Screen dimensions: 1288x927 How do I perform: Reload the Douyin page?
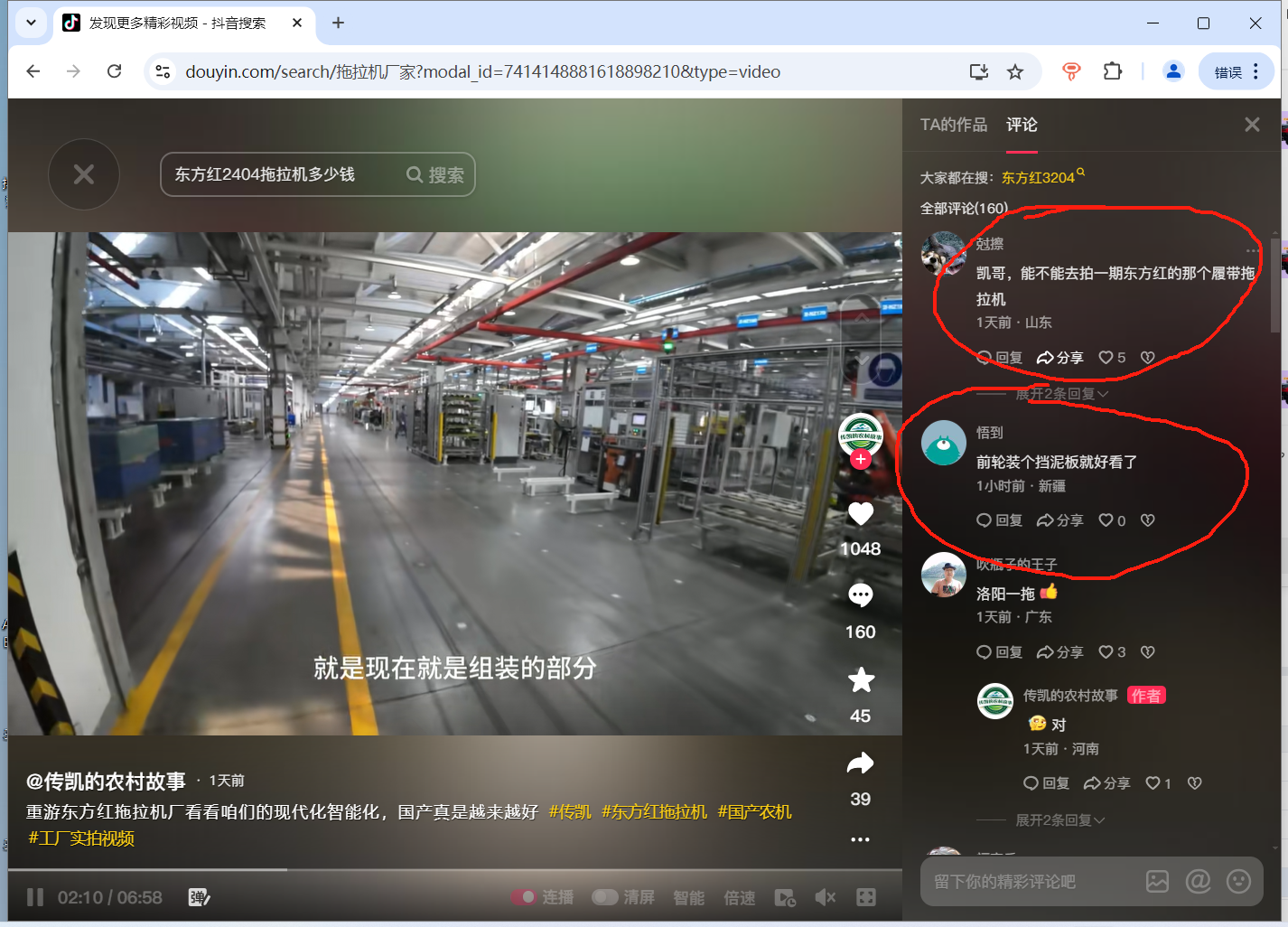114,71
